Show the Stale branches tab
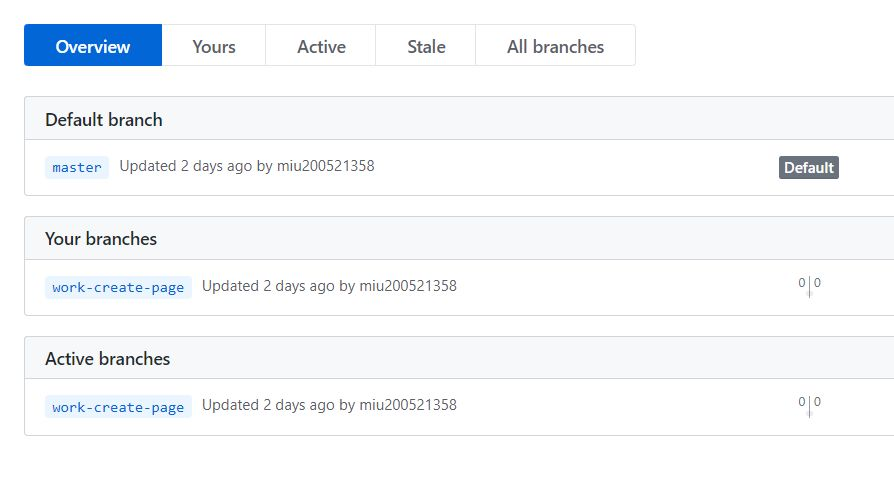894x481 pixels. tap(426, 46)
